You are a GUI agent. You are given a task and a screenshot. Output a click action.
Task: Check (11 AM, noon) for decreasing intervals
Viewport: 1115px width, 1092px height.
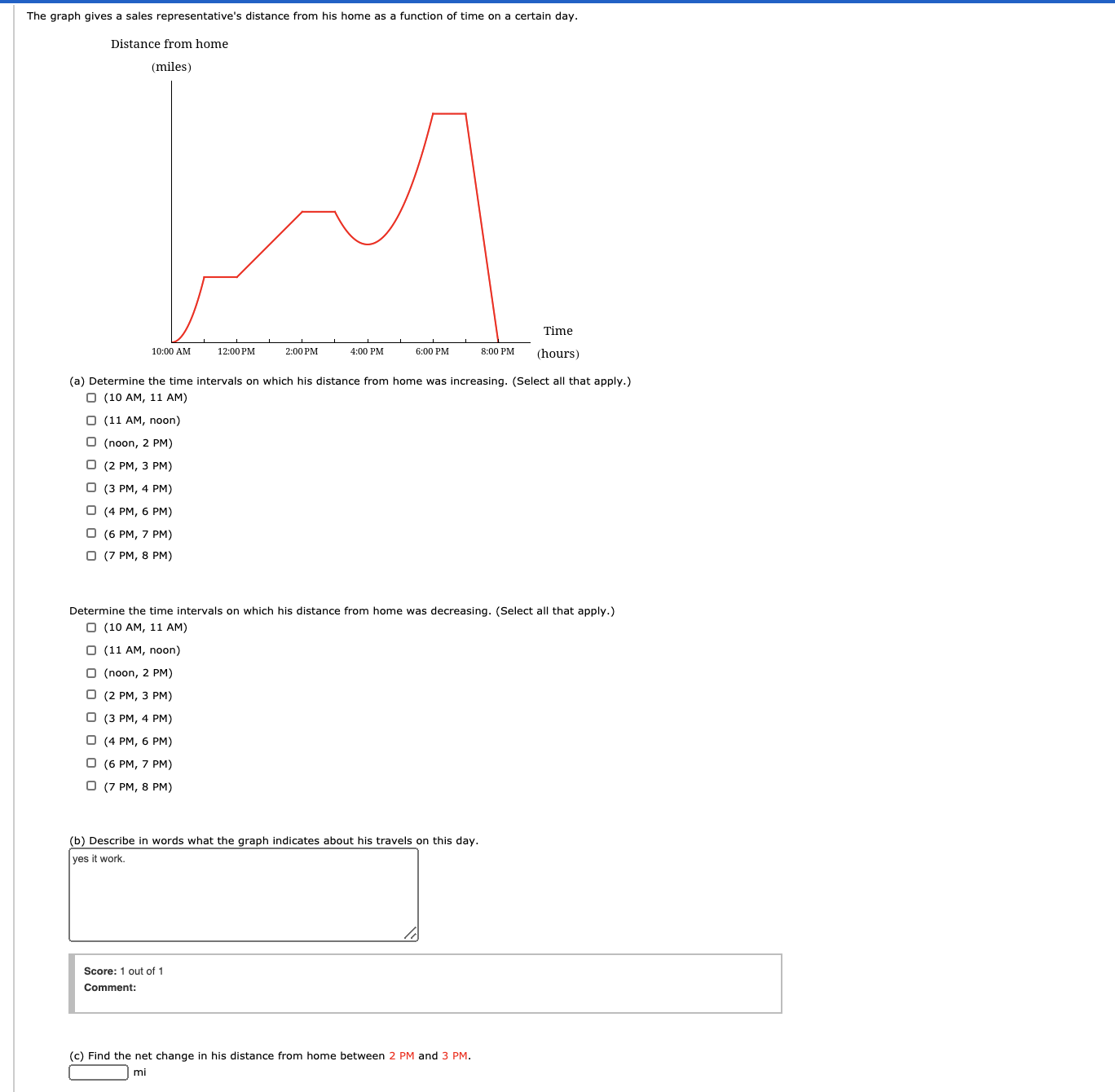click(x=90, y=649)
